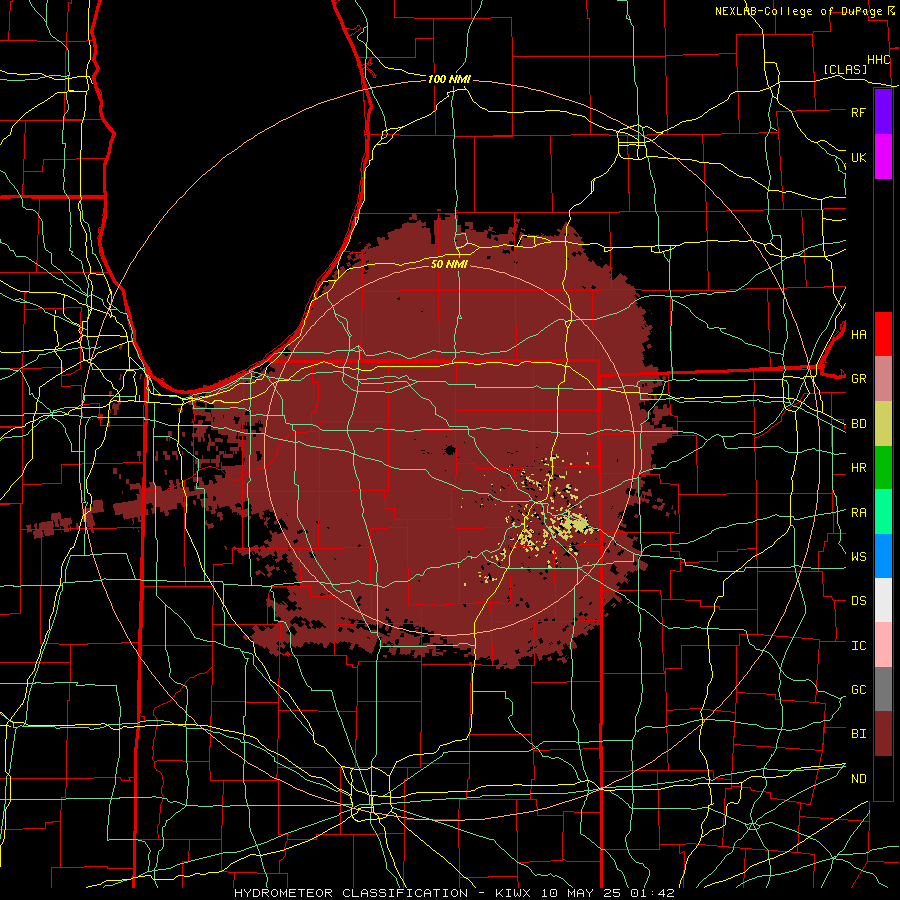Click the '100 NMI' range ring label
This screenshot has height=900, width=900.
(x=449, y=79)
